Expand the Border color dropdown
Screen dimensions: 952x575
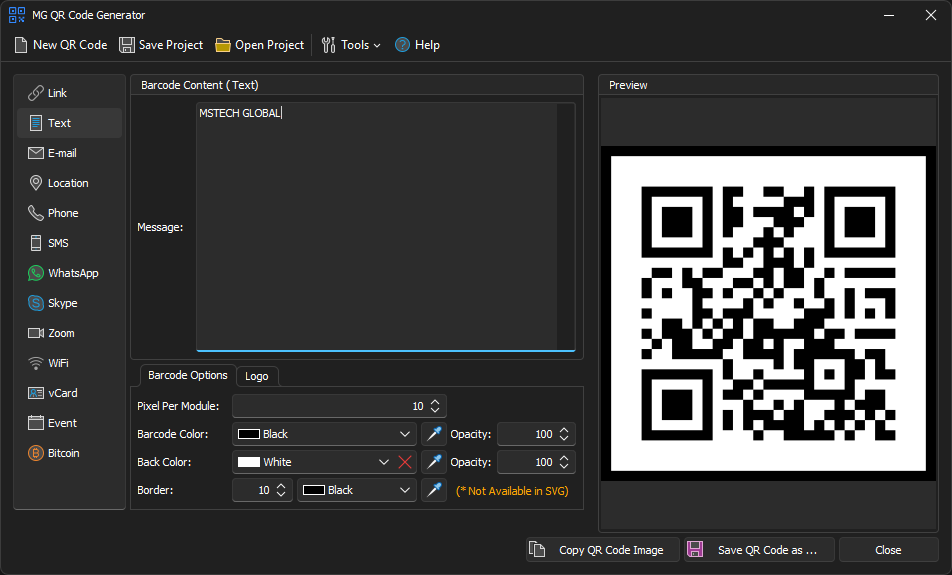[405, 490]
